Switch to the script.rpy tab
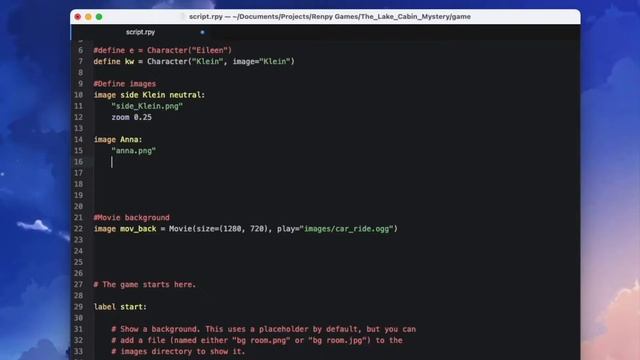 tap(140, 32)
